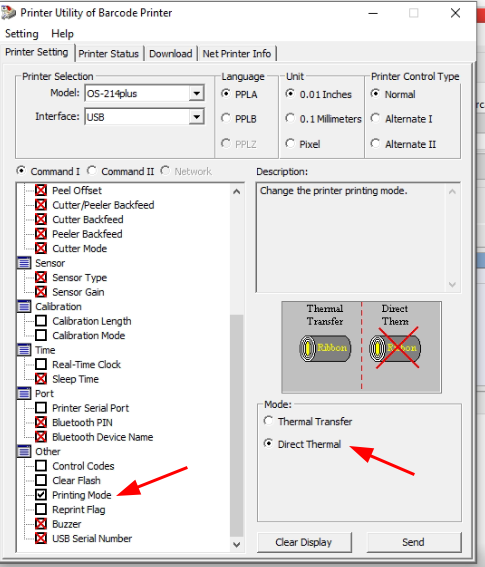Screen dimensions: 485x567
Task: Check the Reprint Flag option
Action: point(41,510)
